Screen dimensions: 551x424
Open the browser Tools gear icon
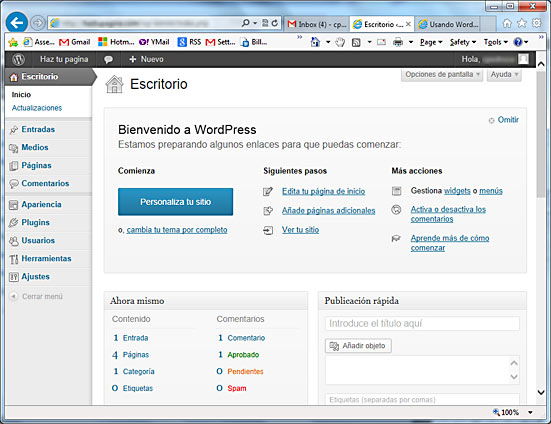(537, 24)
